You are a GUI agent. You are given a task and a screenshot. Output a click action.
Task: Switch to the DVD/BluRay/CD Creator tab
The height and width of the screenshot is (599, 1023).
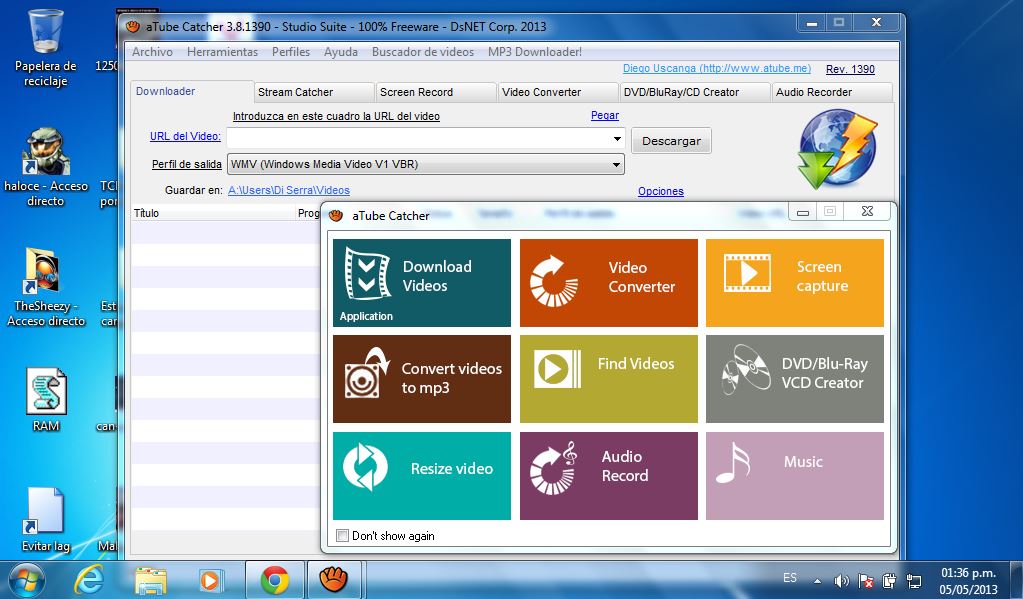[695, 92]
